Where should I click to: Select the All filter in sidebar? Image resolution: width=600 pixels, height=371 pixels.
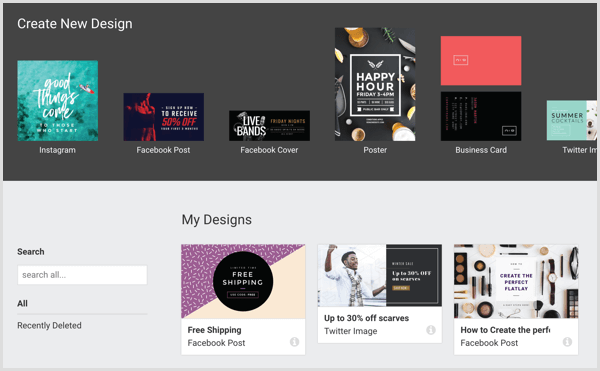(x=23, y=303)
